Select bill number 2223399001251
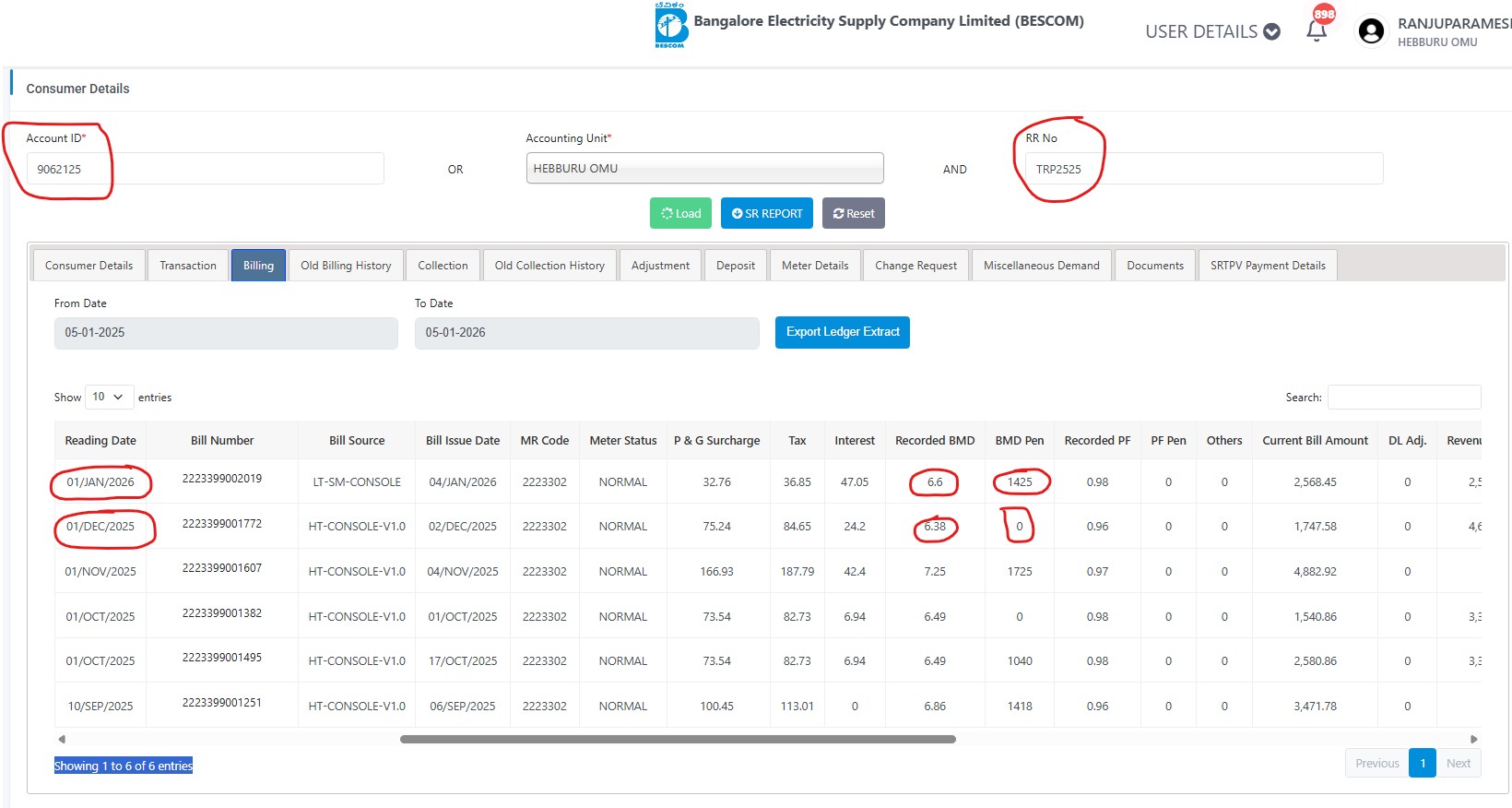Image resolution: width=1512 pixels, height=808 pixels. tap(222, 703)
